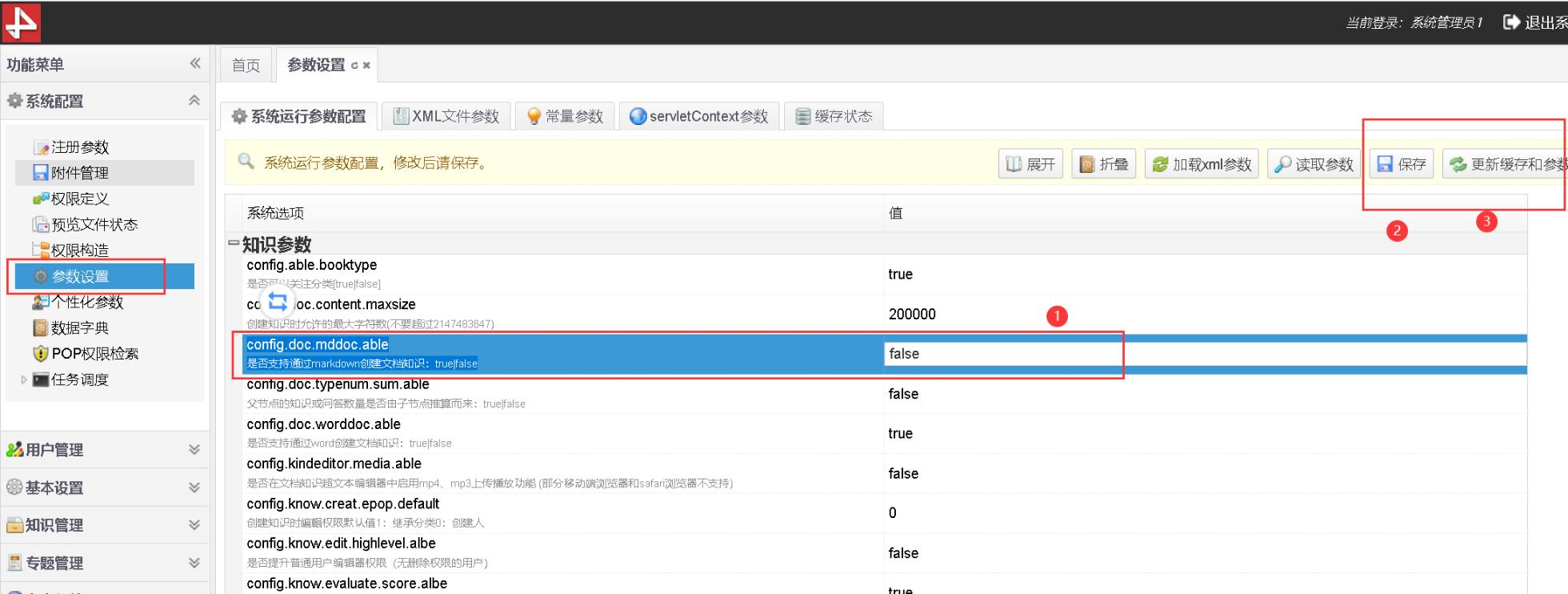Image resolution: width=1568 pixels, height=594 pixels.
Task: Open 常量参数 tab
Action: click(x=566, y=116)
